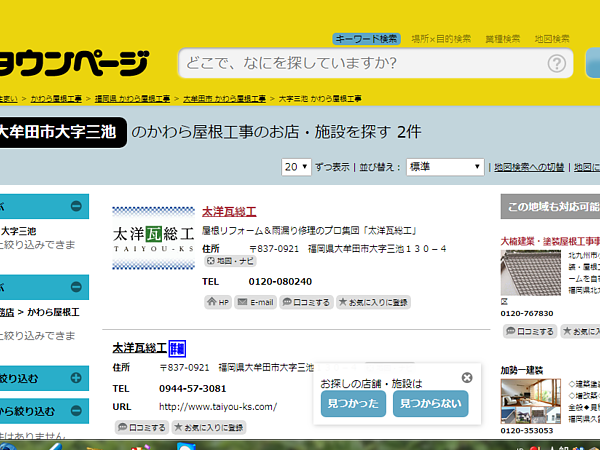Click the 見つかった button
This screenshot has height=450, width=600.
point(353,403)
